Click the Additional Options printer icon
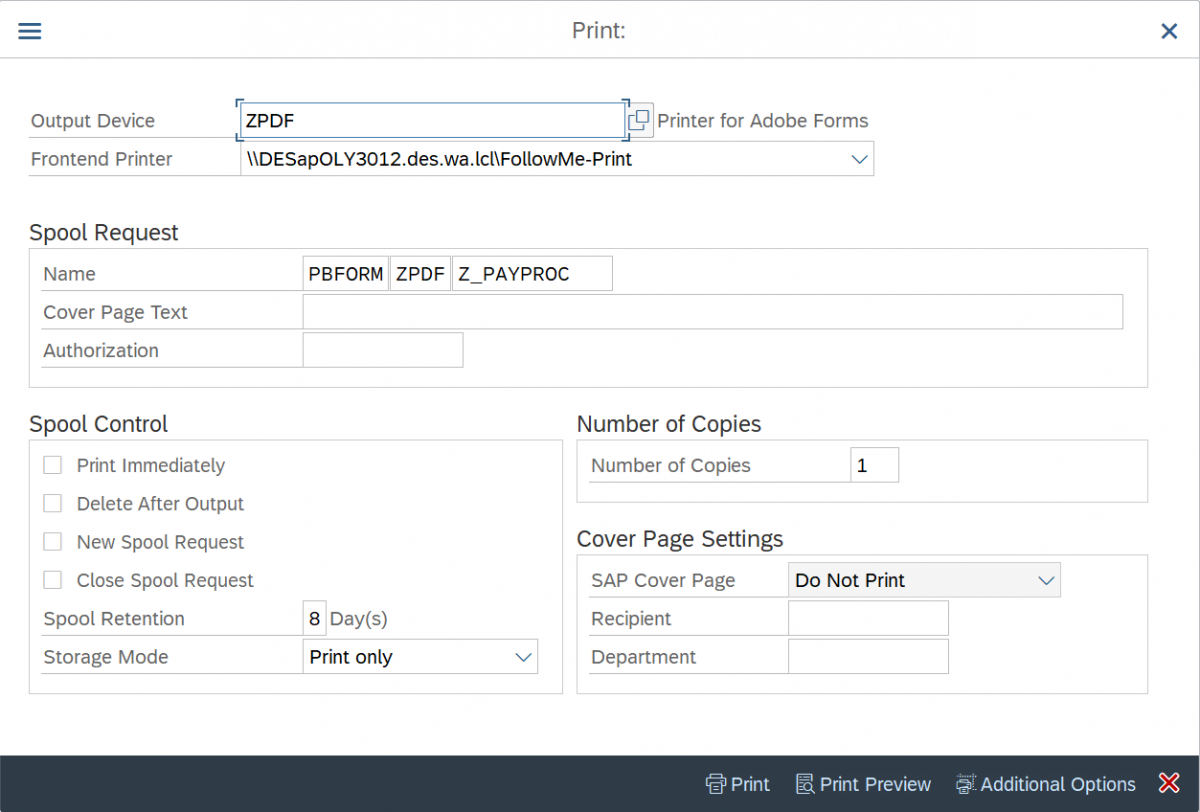1200x812 pixels. click(x=966, y=784)
